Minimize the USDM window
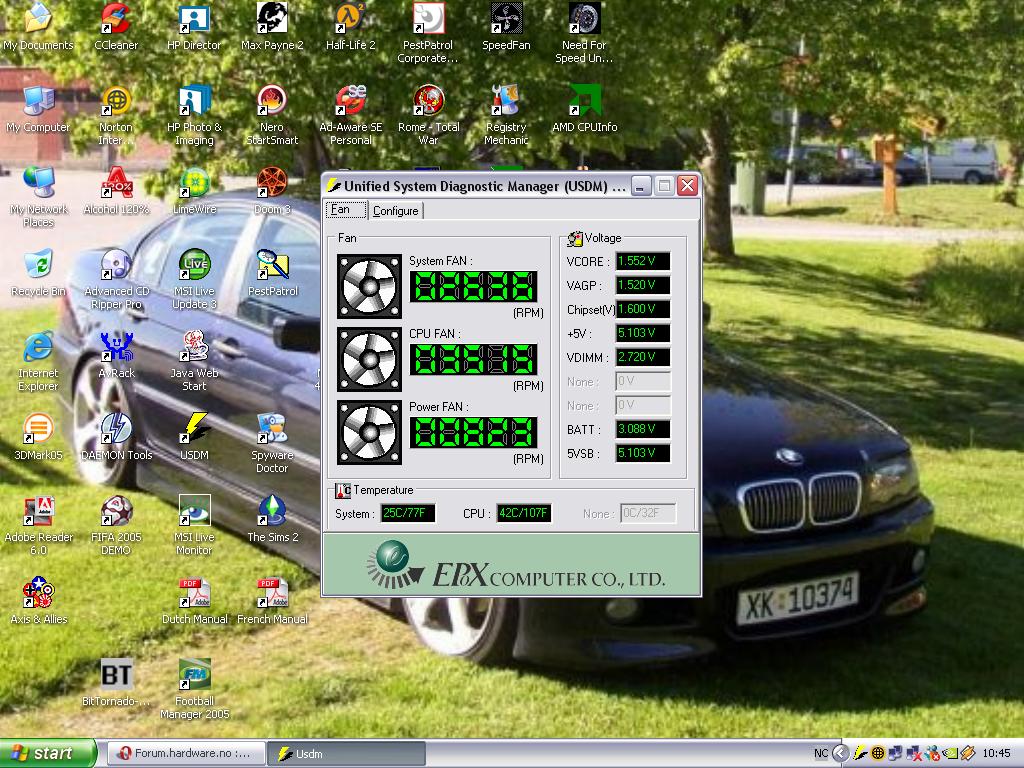The width and height of the screenshot is (1024, 768). click(x=641, y=186)
